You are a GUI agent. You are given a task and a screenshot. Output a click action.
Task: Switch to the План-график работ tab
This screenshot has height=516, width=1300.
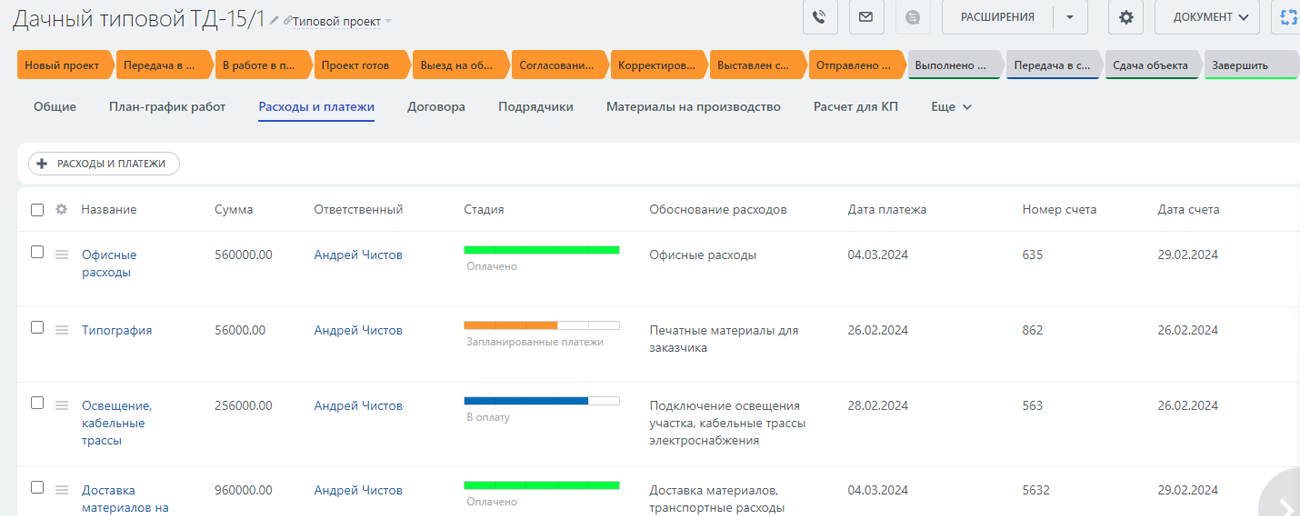[x=167, y=107]
